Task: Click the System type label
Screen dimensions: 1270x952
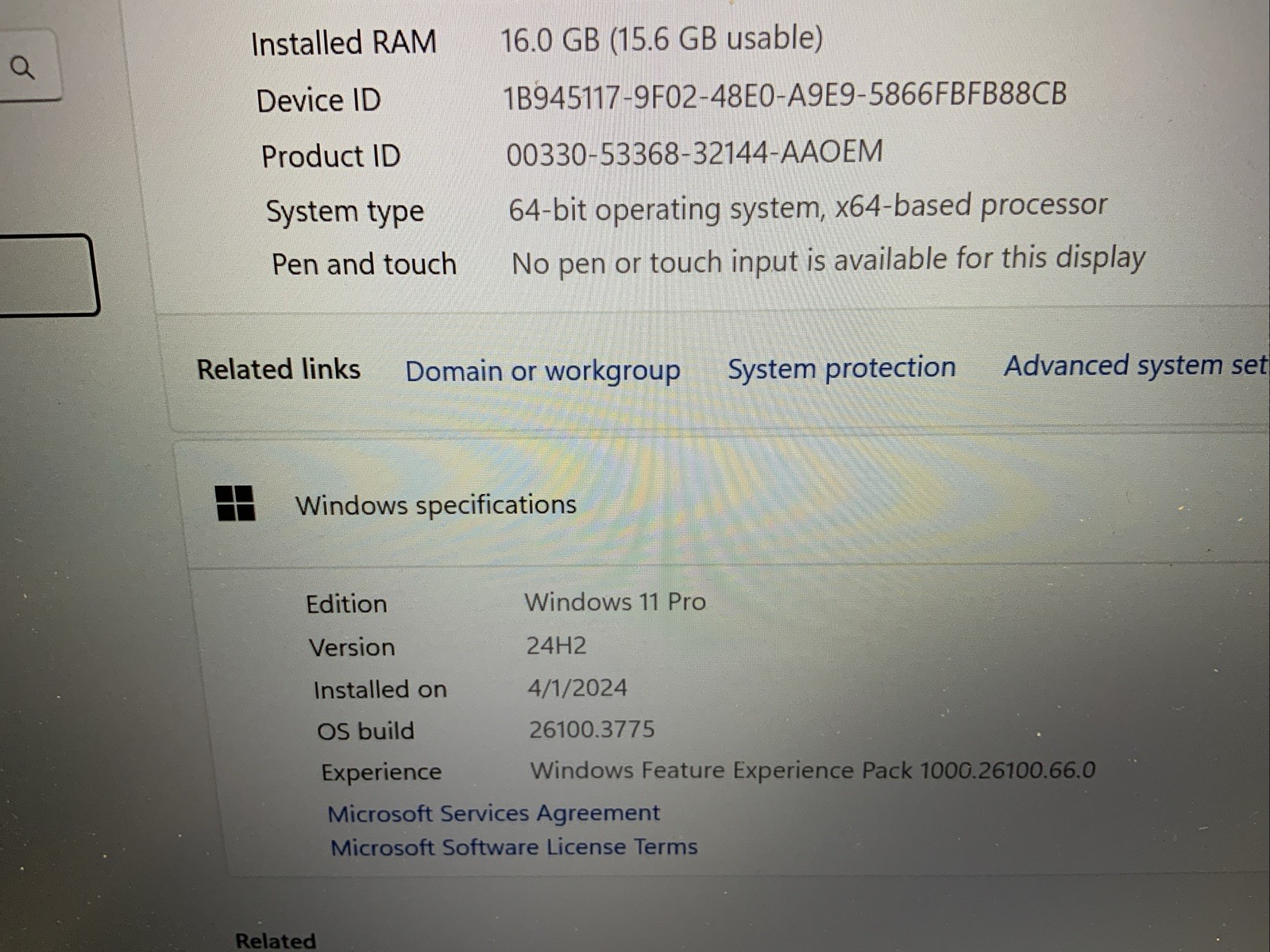Action: tap(345, 212)
